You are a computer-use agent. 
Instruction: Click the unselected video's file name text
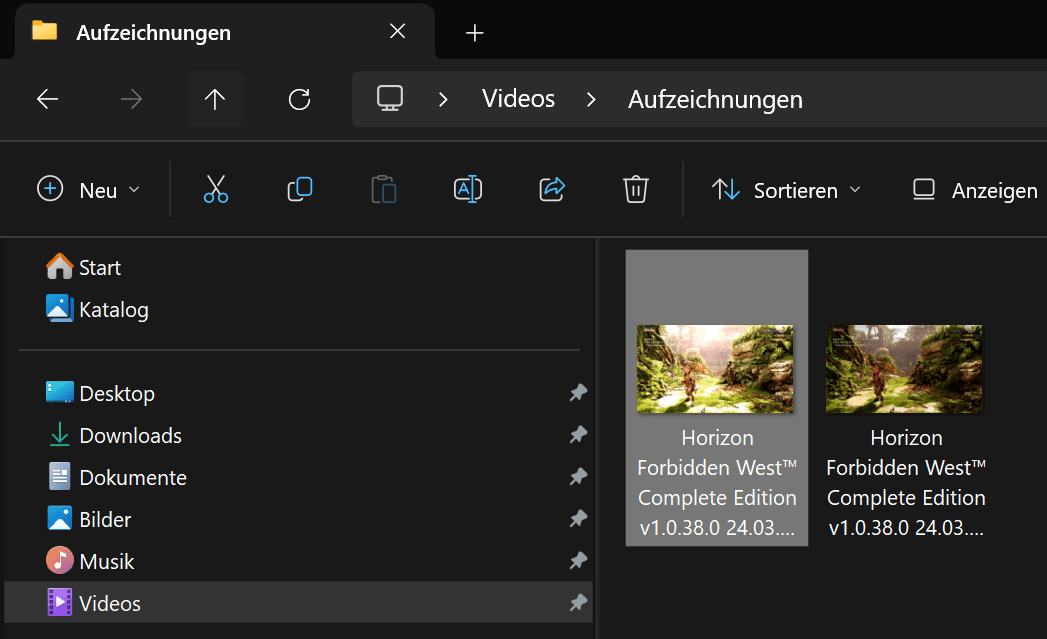[x=906, y=483]
